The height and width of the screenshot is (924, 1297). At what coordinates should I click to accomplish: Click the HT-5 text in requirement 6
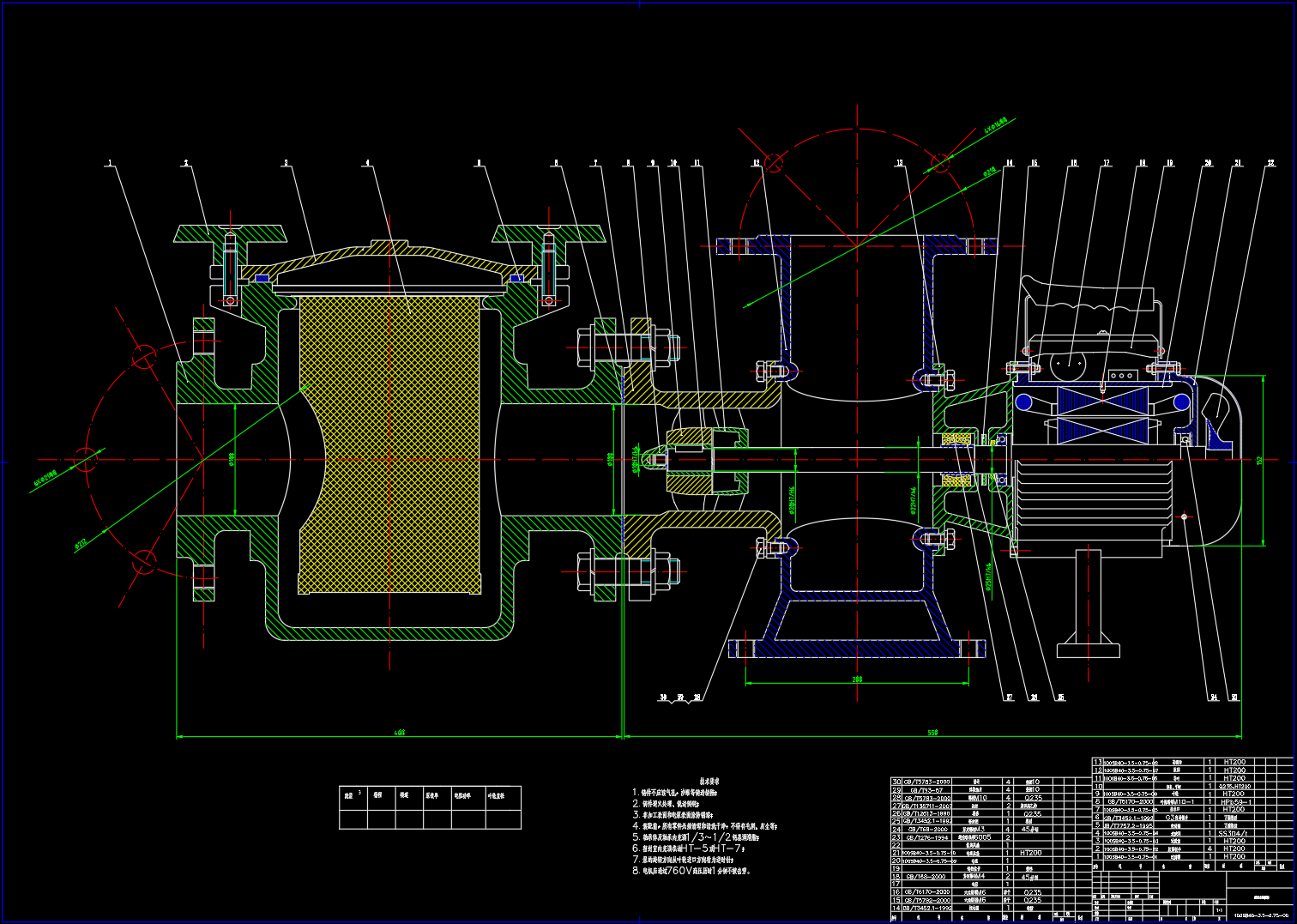click(x=696, y=848)
